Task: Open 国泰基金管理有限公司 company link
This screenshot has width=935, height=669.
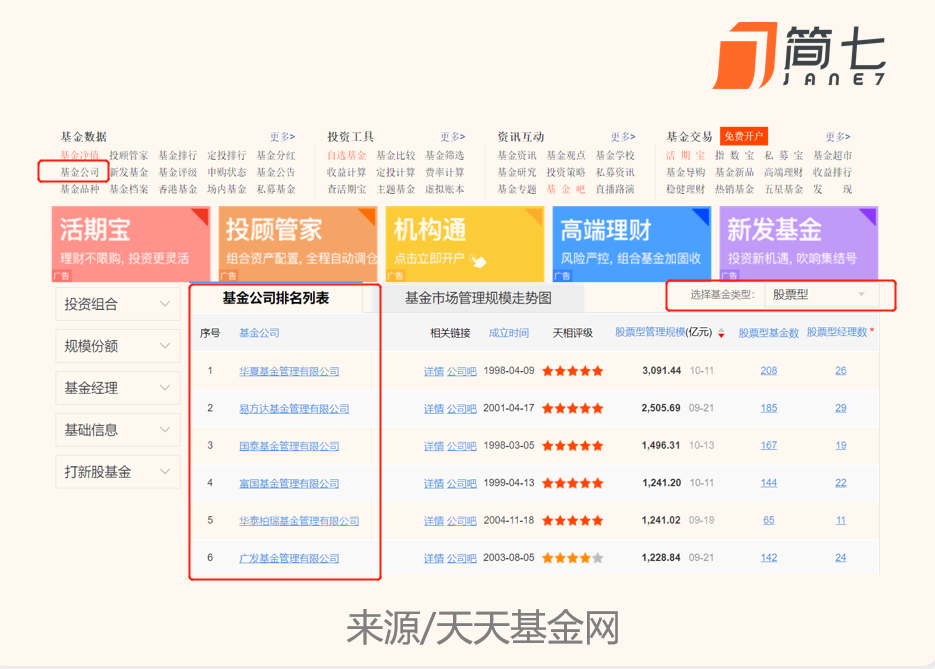Action: point(289,446)
